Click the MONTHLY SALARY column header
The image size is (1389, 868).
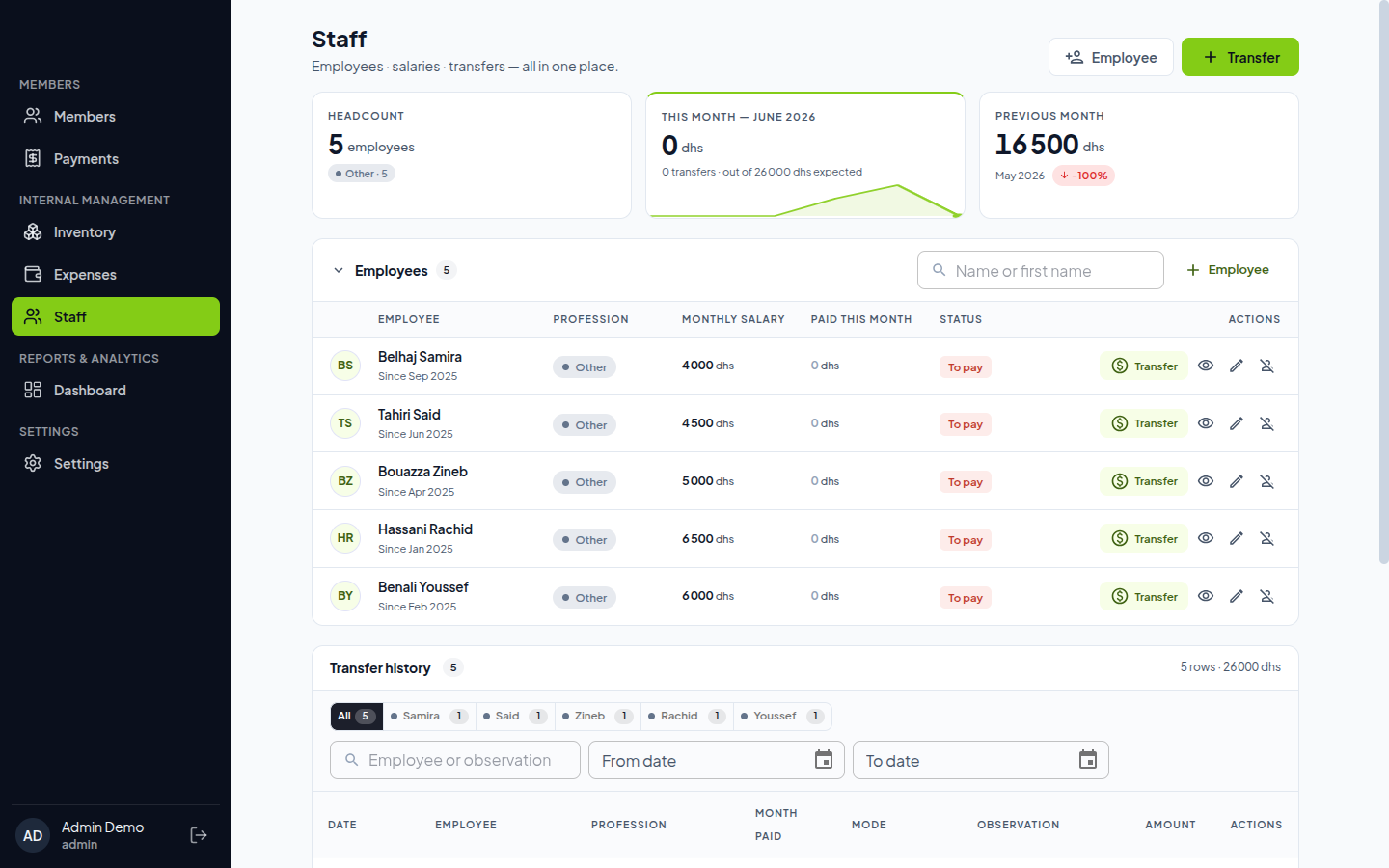tap(733, 319)
